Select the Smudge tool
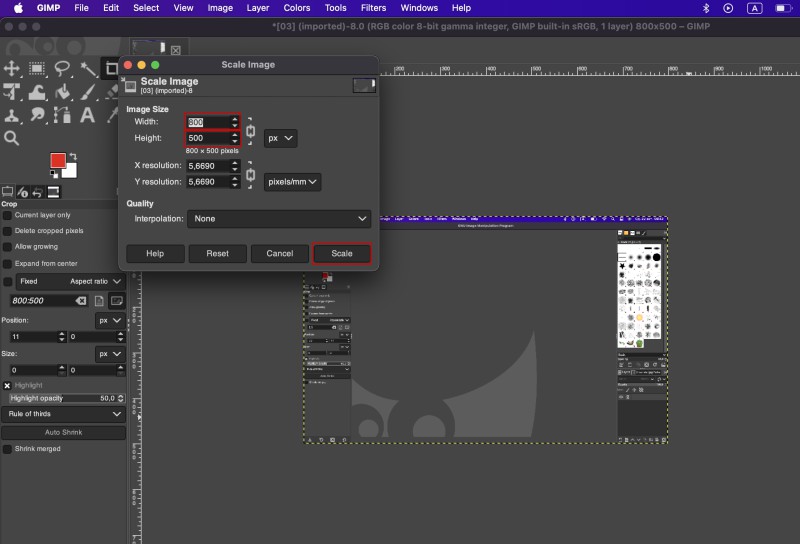 click(x=37, y=116)
